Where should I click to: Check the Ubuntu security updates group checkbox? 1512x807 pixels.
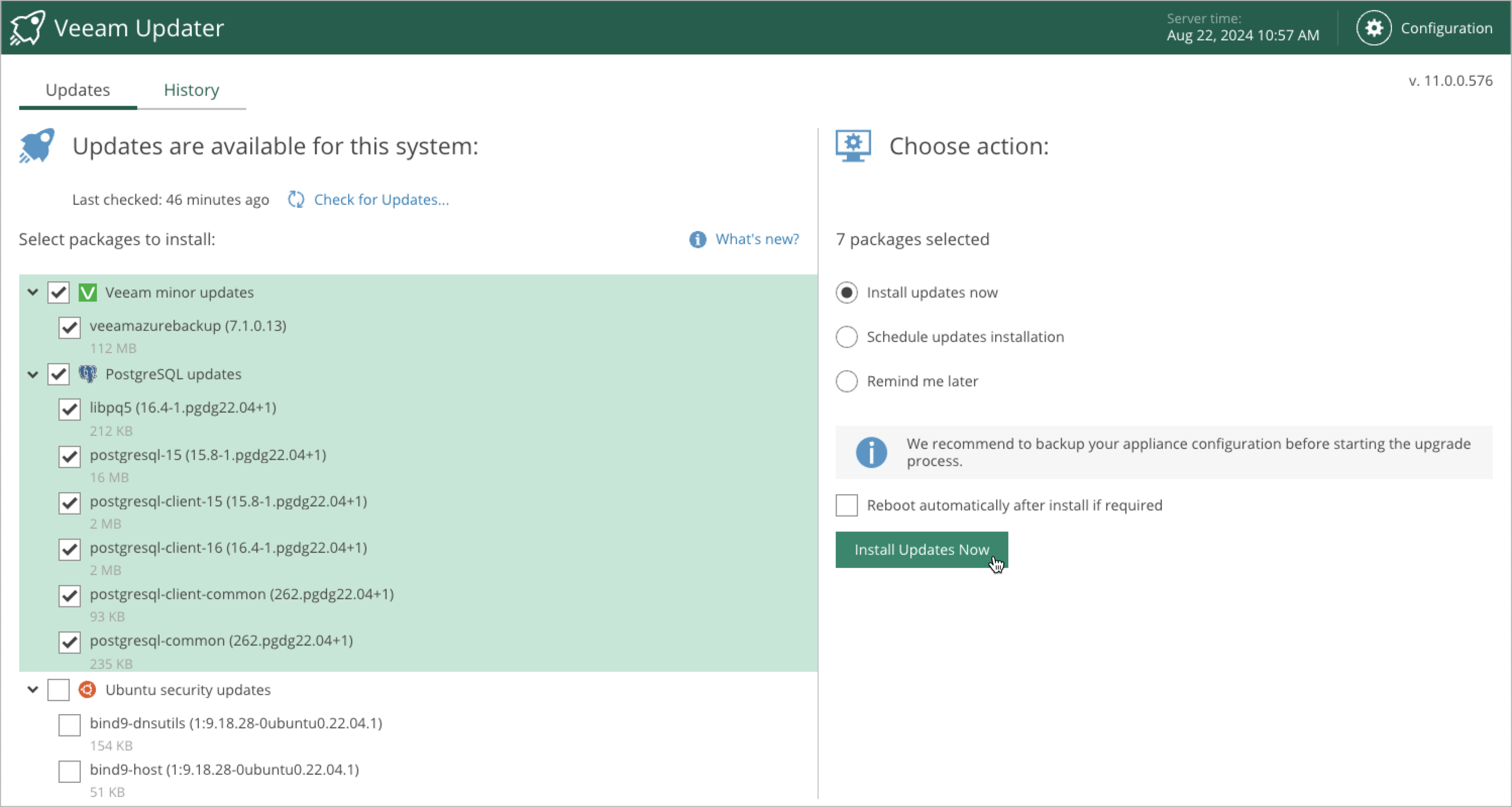point(58,689)
